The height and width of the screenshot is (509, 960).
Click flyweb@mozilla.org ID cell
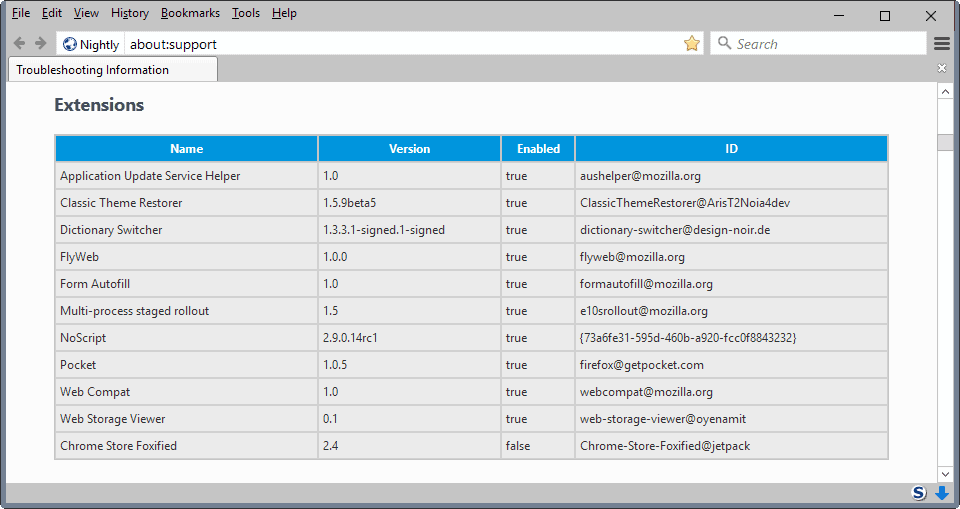[732, 257]
